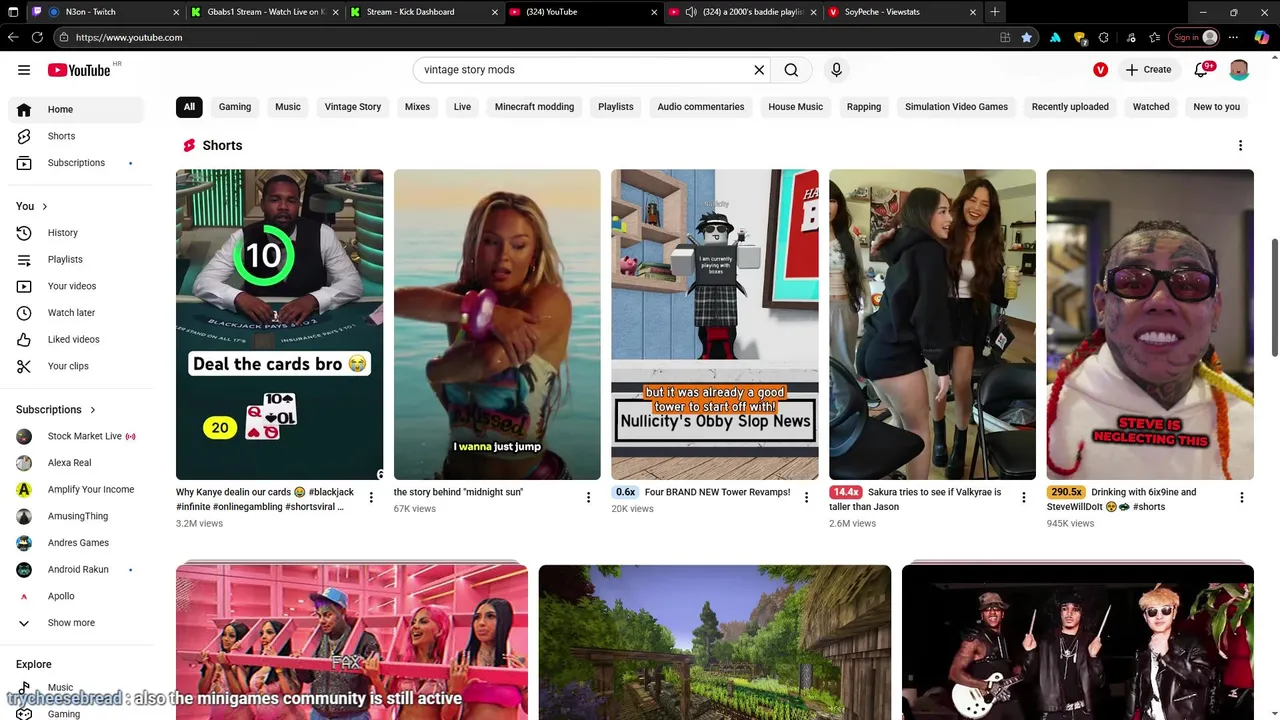
Task: Open options for the midnight sun short
Action: (588, 498)
